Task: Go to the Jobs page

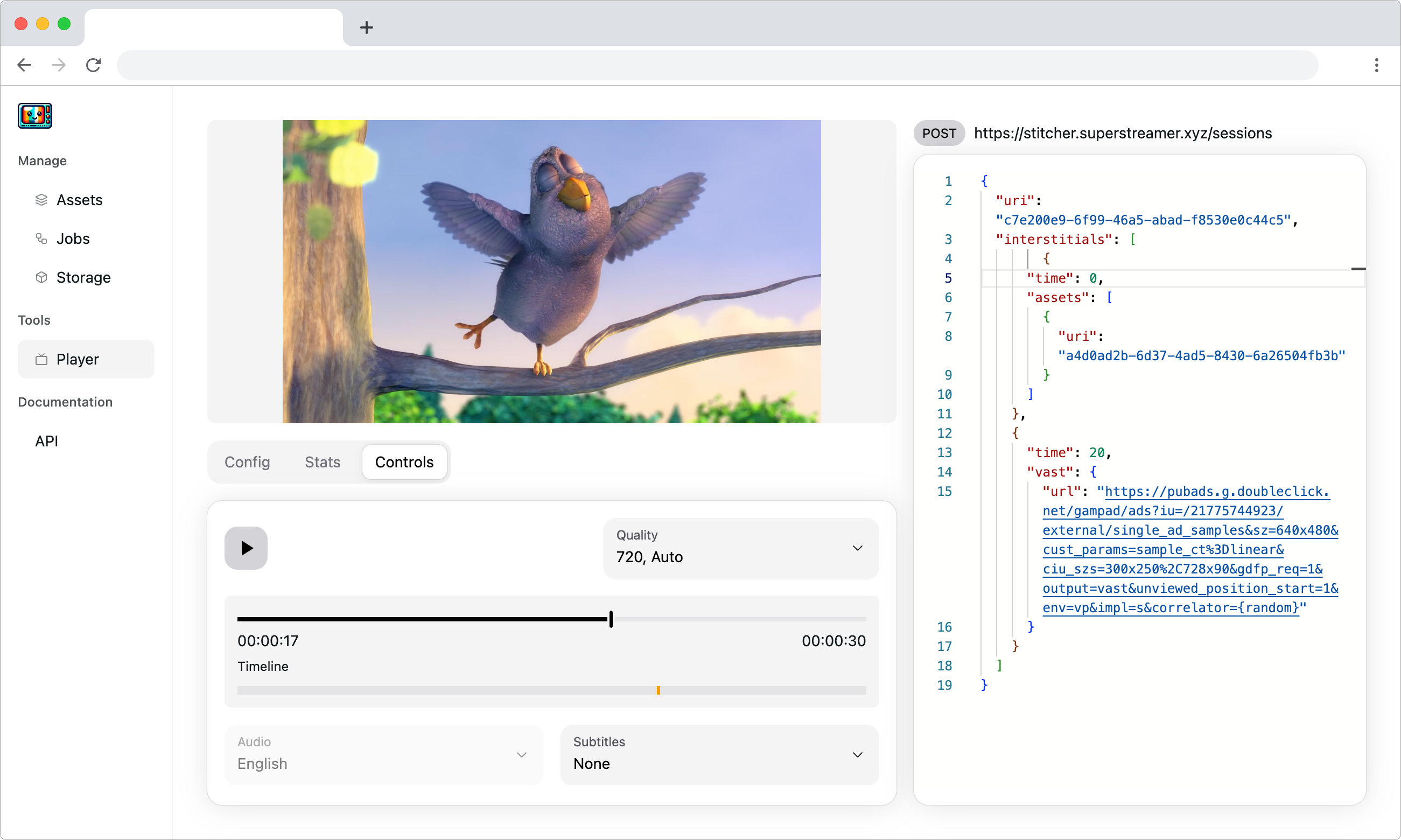Action: pyautogui.click(x=73, y=239)
